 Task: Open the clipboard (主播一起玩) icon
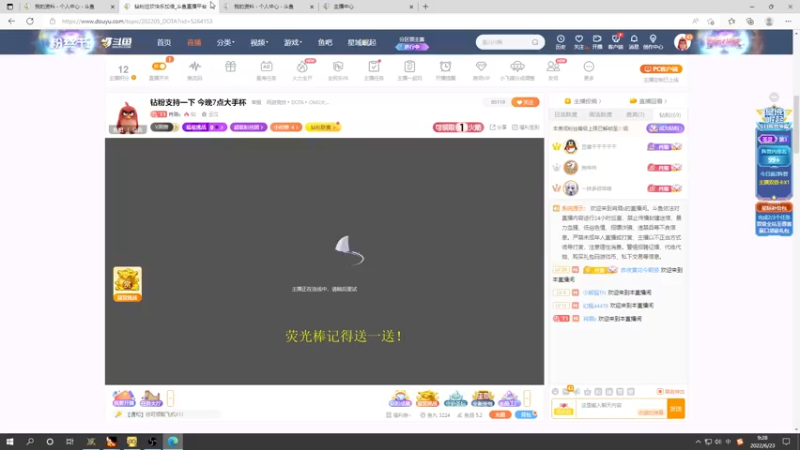410,66
